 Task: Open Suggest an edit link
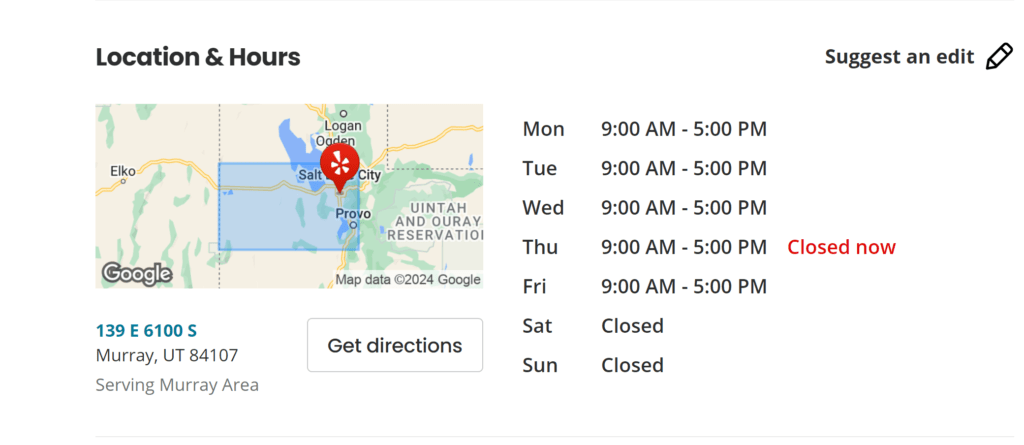[x=899, y=57]
